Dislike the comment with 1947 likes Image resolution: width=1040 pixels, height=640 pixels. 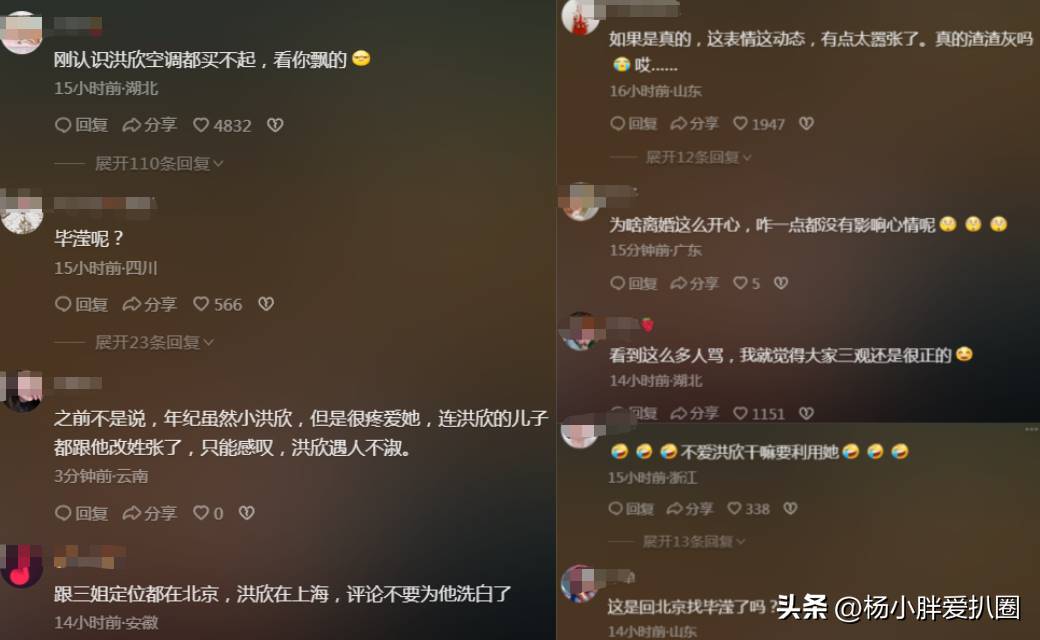point(806,123)
